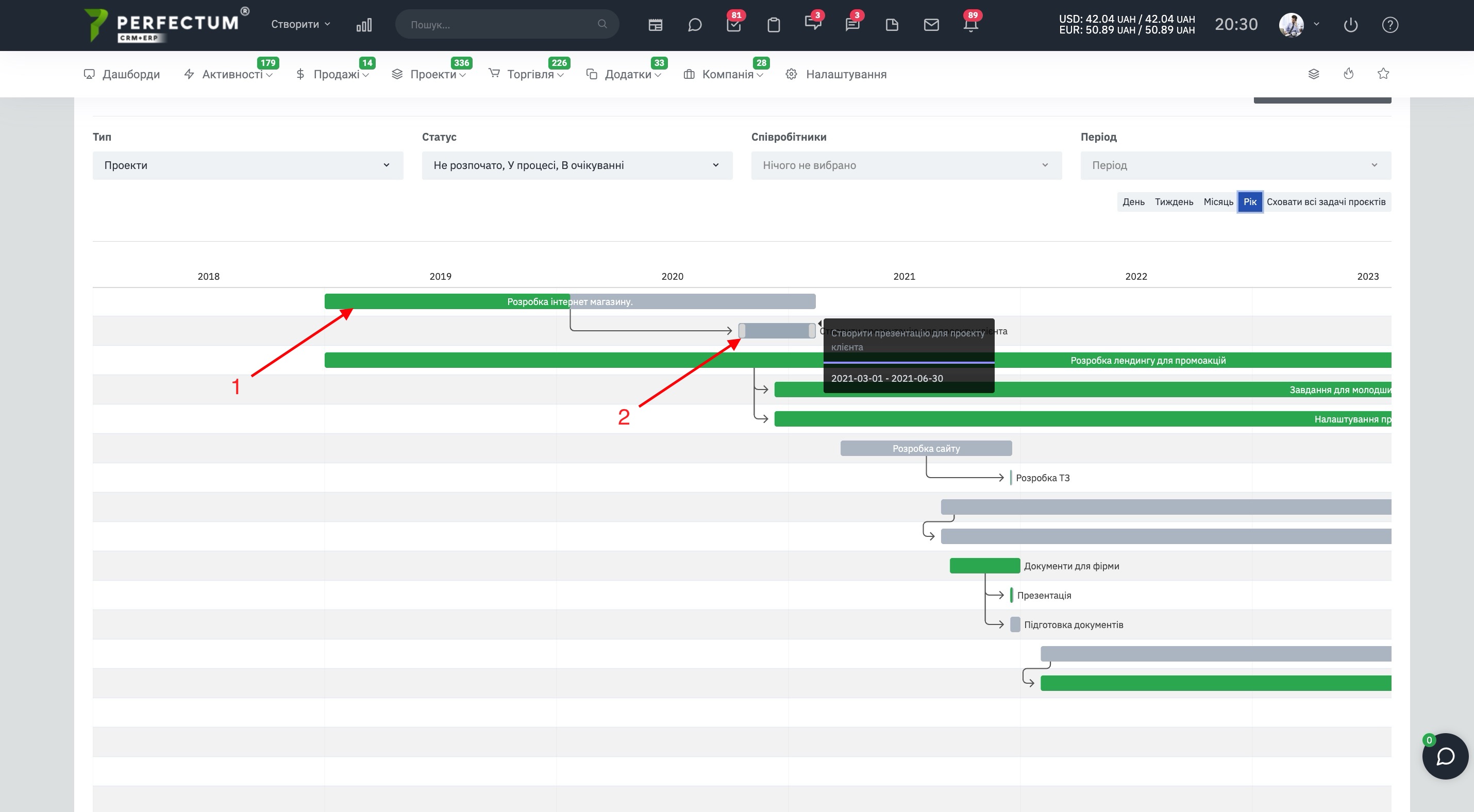Click the Розробка сайту Gantt bar
Screen dimensions: 1474x812
click(x=926, y=448)
